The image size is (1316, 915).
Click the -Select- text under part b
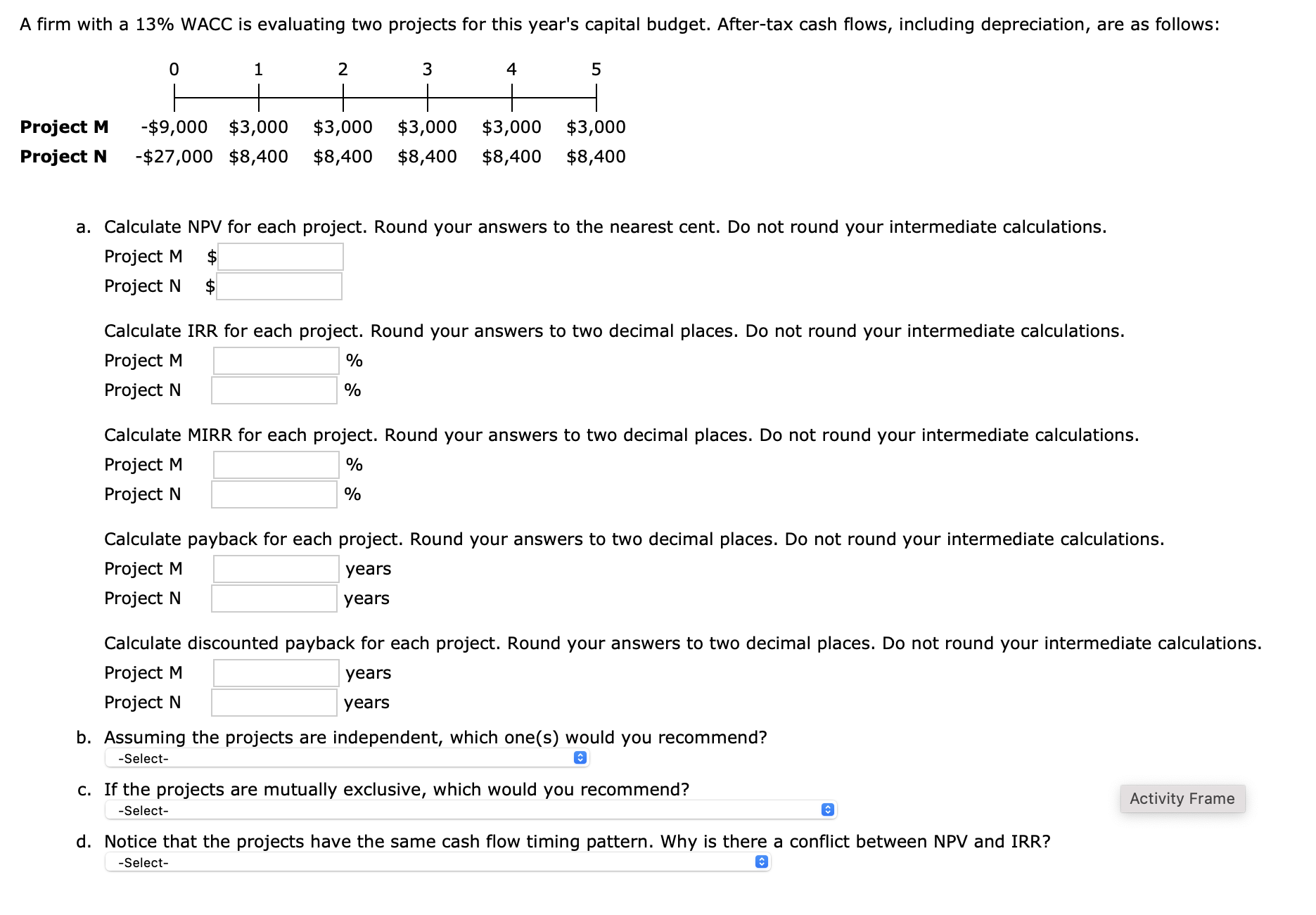143,758
